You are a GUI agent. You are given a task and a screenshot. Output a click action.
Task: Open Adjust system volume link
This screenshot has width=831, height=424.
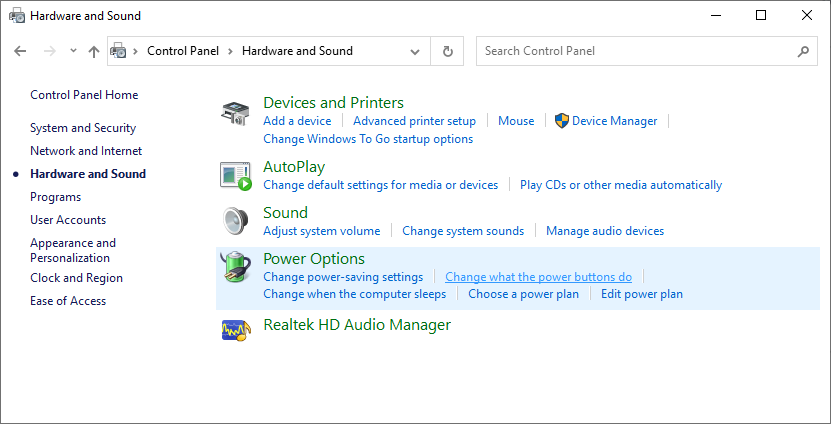(321, 231)
